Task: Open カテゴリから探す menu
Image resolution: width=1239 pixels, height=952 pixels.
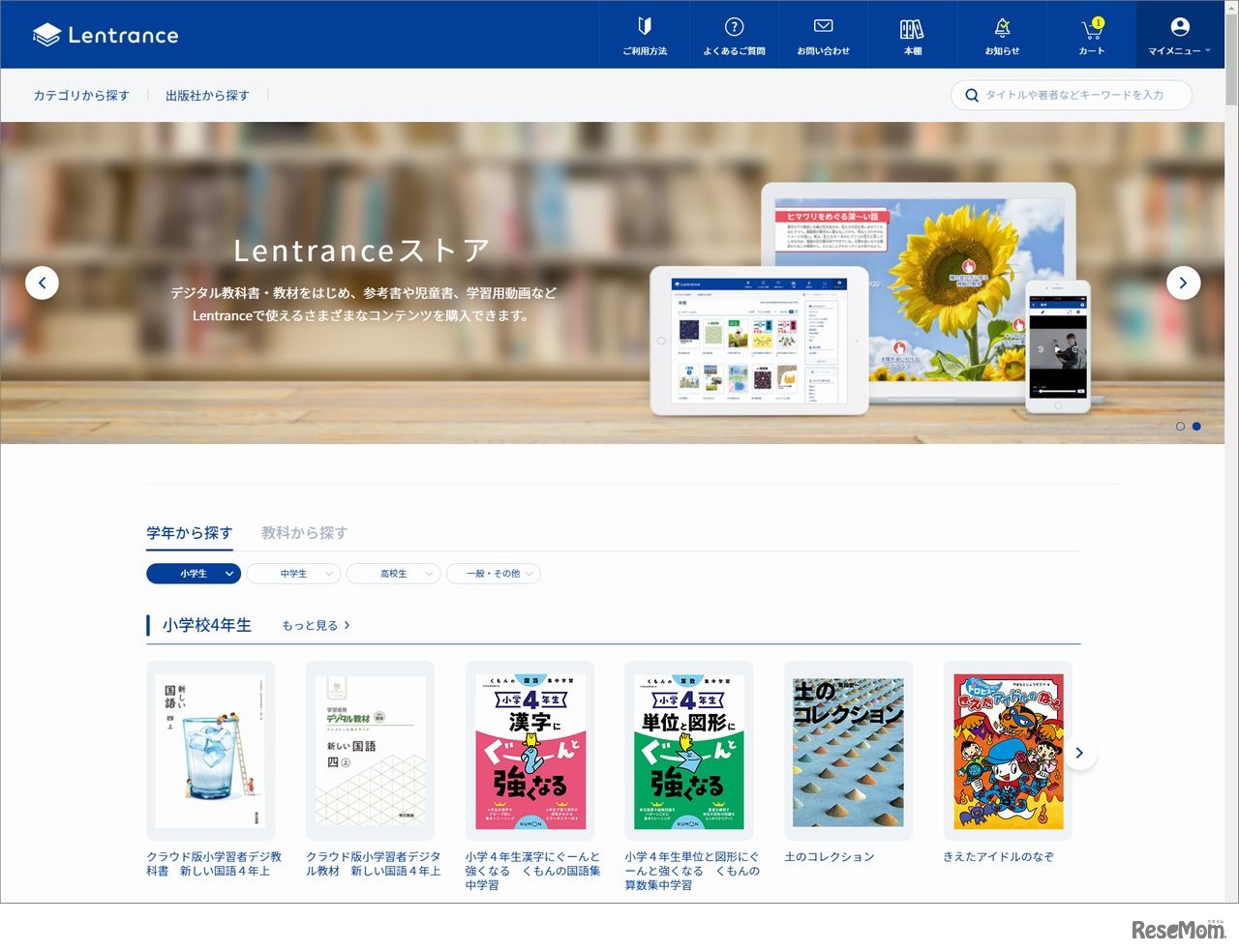Action: click(x=81, y=96)
